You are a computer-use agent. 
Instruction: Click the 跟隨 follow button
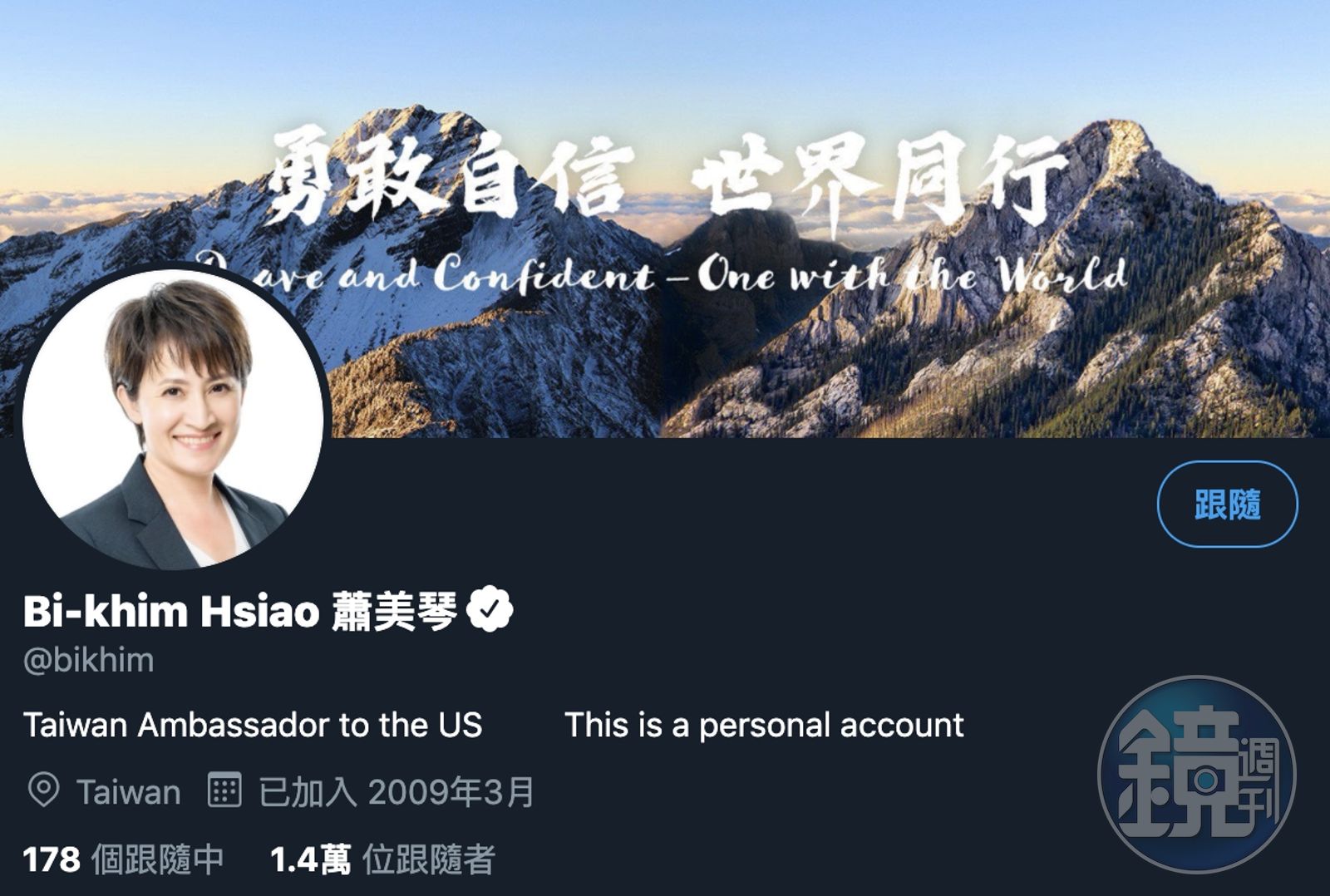point(1227,504)
